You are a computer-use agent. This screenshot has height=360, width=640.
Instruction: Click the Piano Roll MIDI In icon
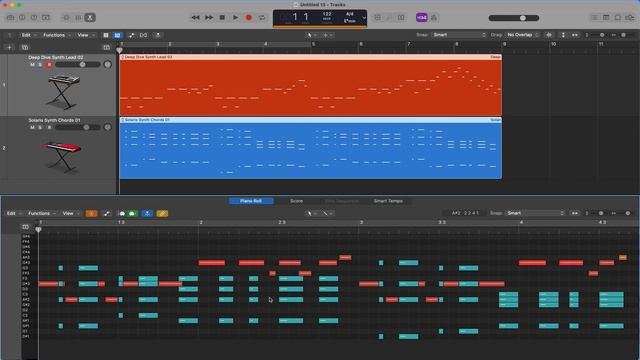point(122,213)
